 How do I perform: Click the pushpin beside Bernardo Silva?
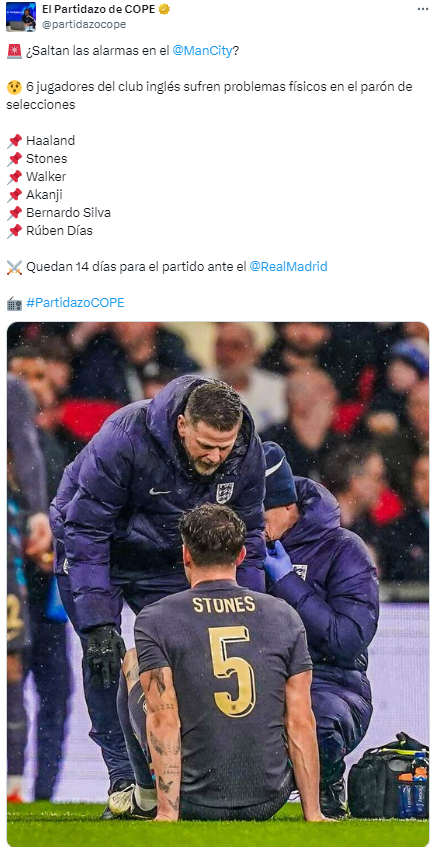coord(15,213)
